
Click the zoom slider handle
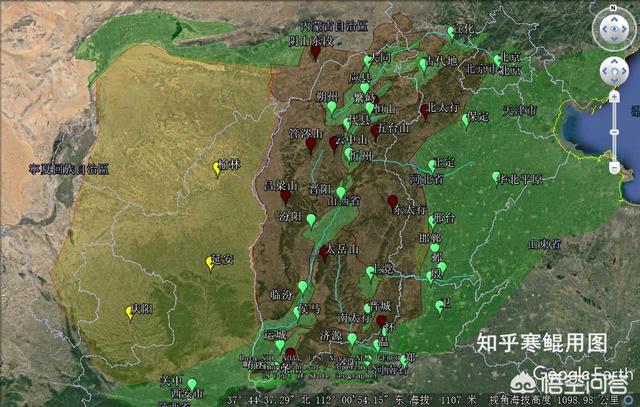tap(614, 132)
